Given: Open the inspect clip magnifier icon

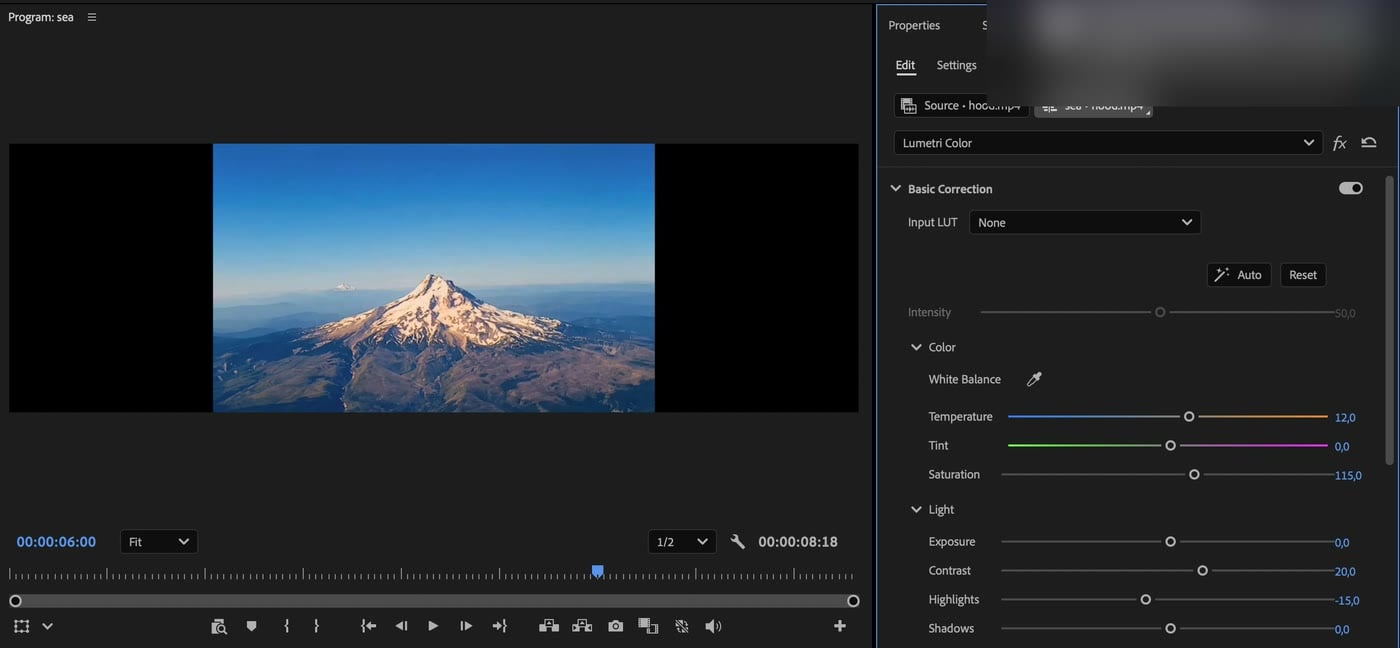Looking at the screenshot, I should (x=219, y=626).
